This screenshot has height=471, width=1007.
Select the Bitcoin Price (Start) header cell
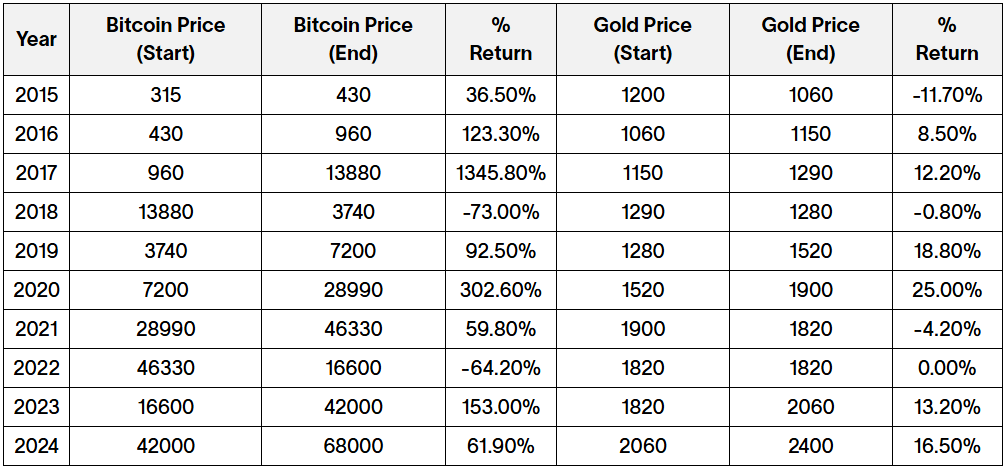click(x=166, y=39)
